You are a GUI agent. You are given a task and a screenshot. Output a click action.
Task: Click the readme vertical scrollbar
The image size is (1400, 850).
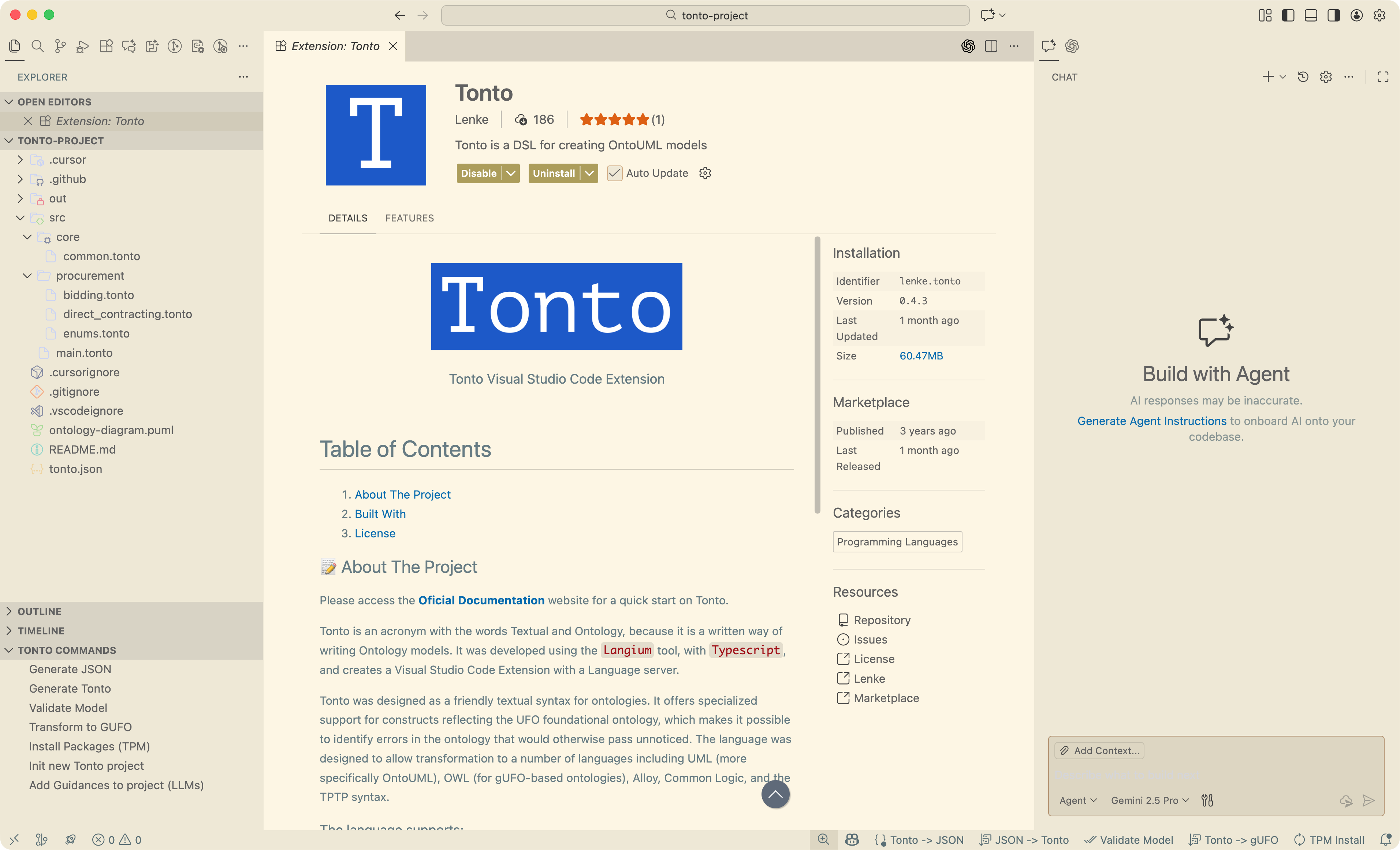click(817, 375)
